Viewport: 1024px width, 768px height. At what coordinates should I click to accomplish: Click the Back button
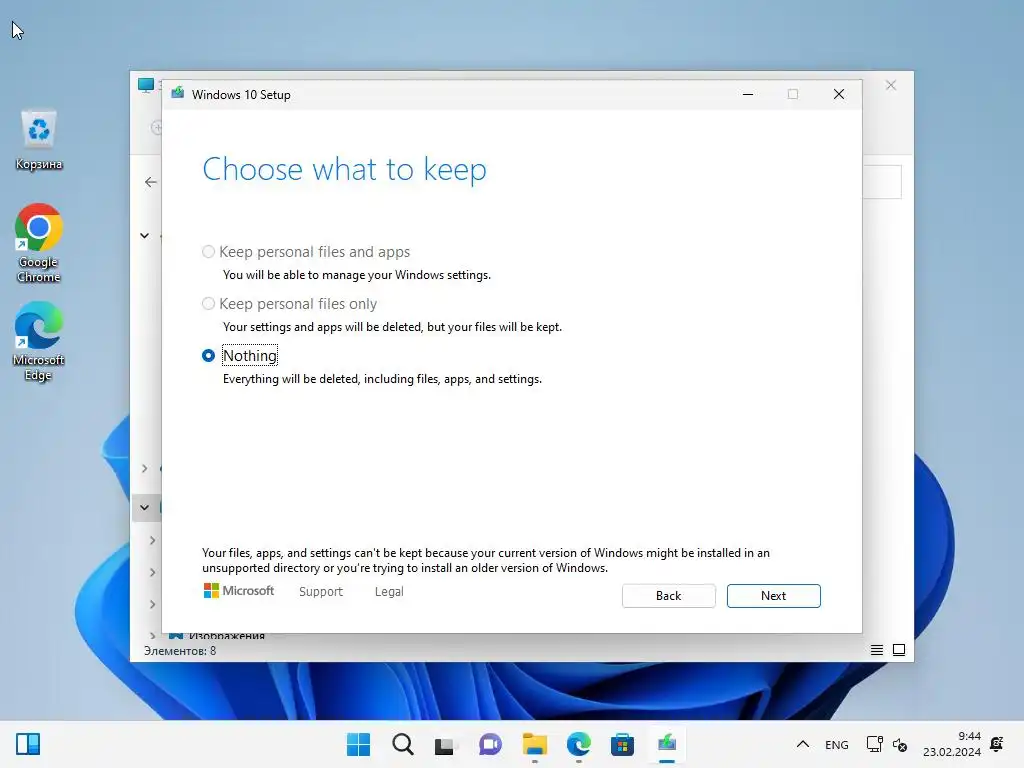(x=668, y=596)
